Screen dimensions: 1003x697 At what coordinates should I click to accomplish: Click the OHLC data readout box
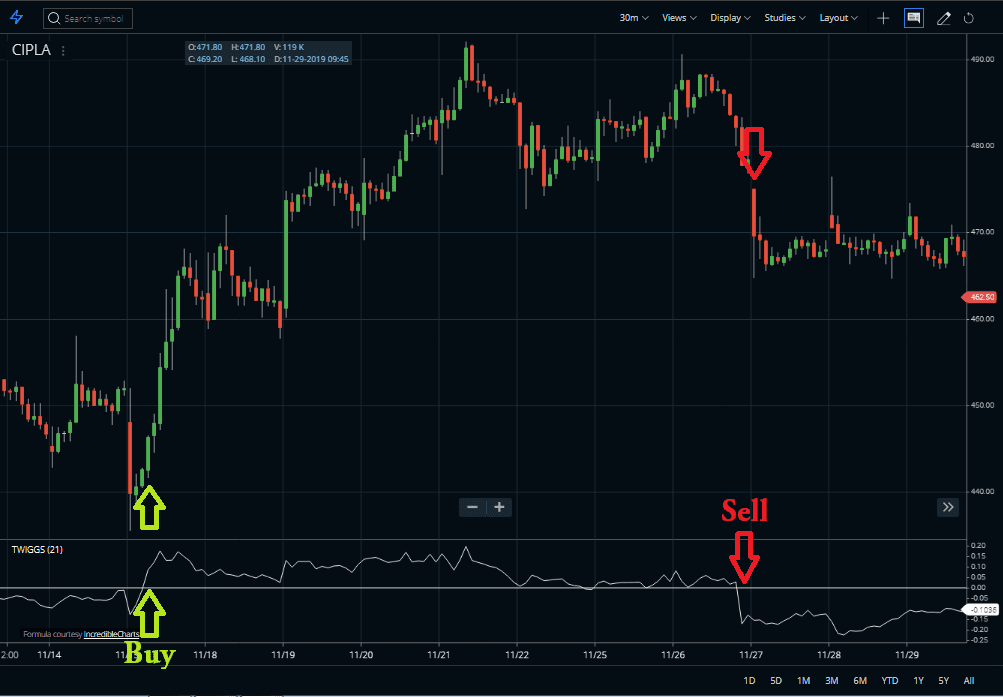[x=268, y=53]
